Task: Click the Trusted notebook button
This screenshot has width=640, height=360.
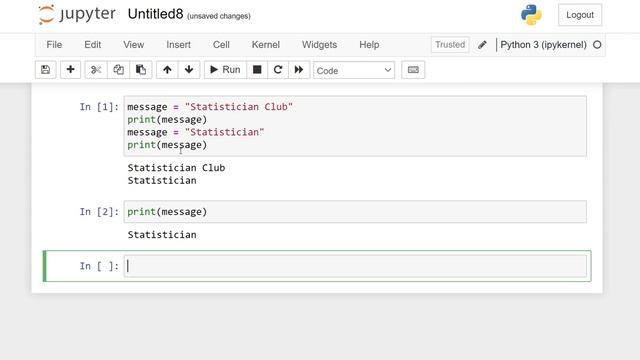Action: (450, 44)
